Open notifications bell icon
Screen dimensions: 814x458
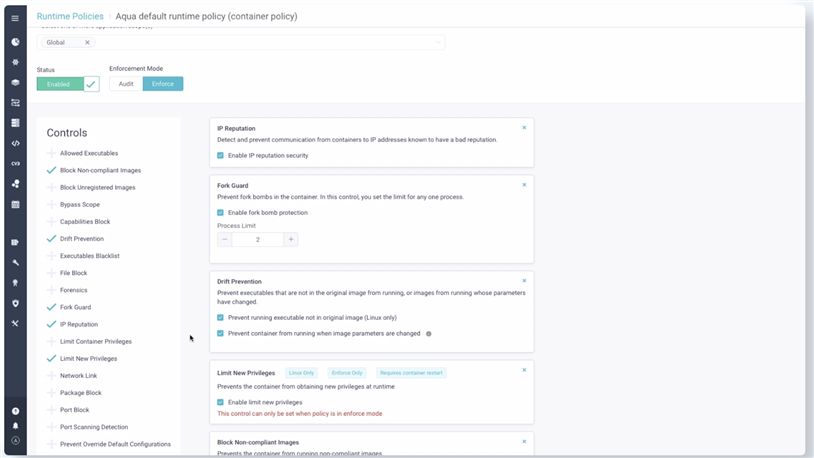[x=15, y=426]
